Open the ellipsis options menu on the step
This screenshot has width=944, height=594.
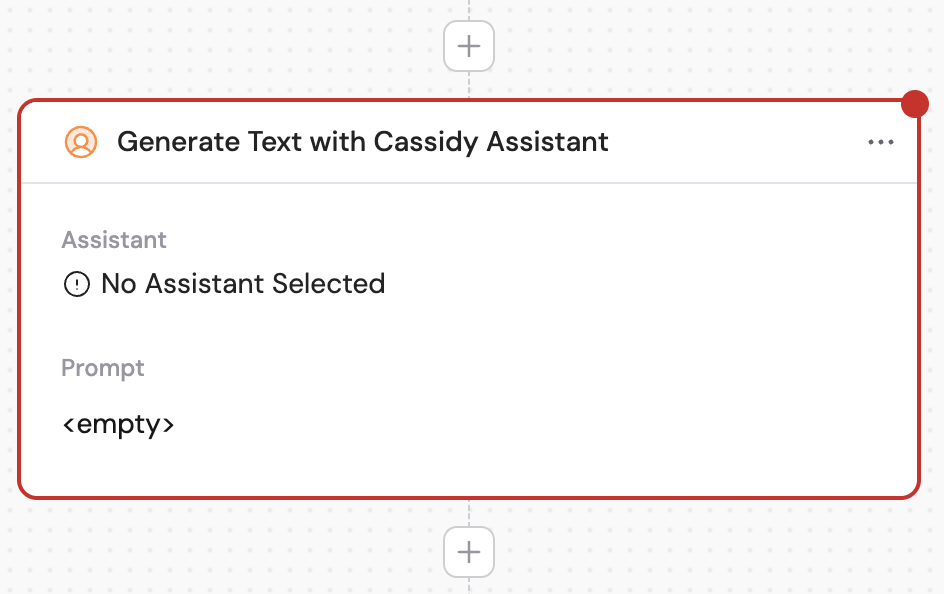pos(881,142)
